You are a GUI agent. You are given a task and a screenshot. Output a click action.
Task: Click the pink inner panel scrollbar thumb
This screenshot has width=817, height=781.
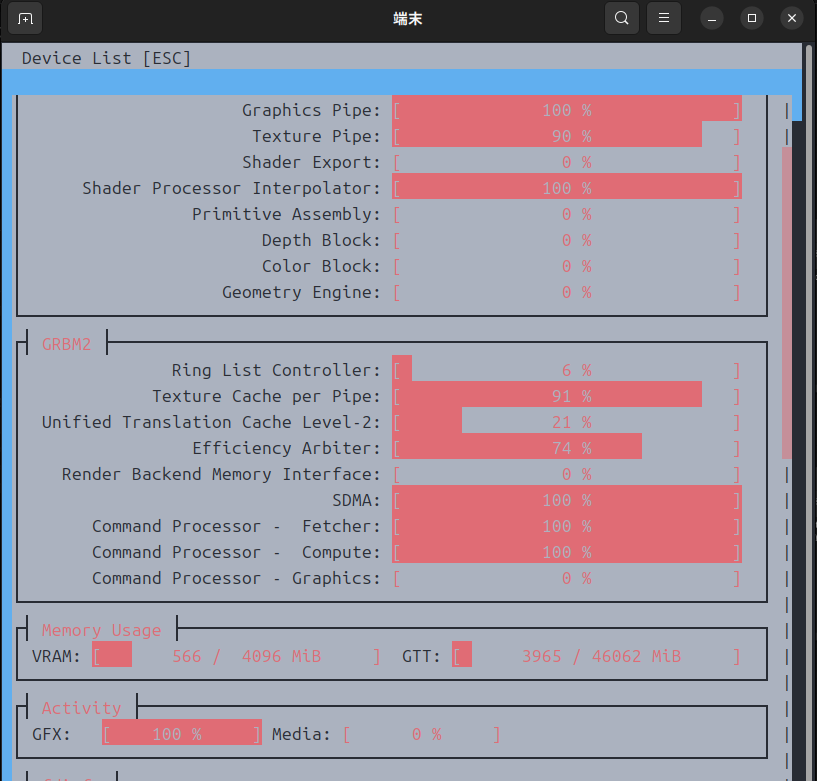pos(787,300)
